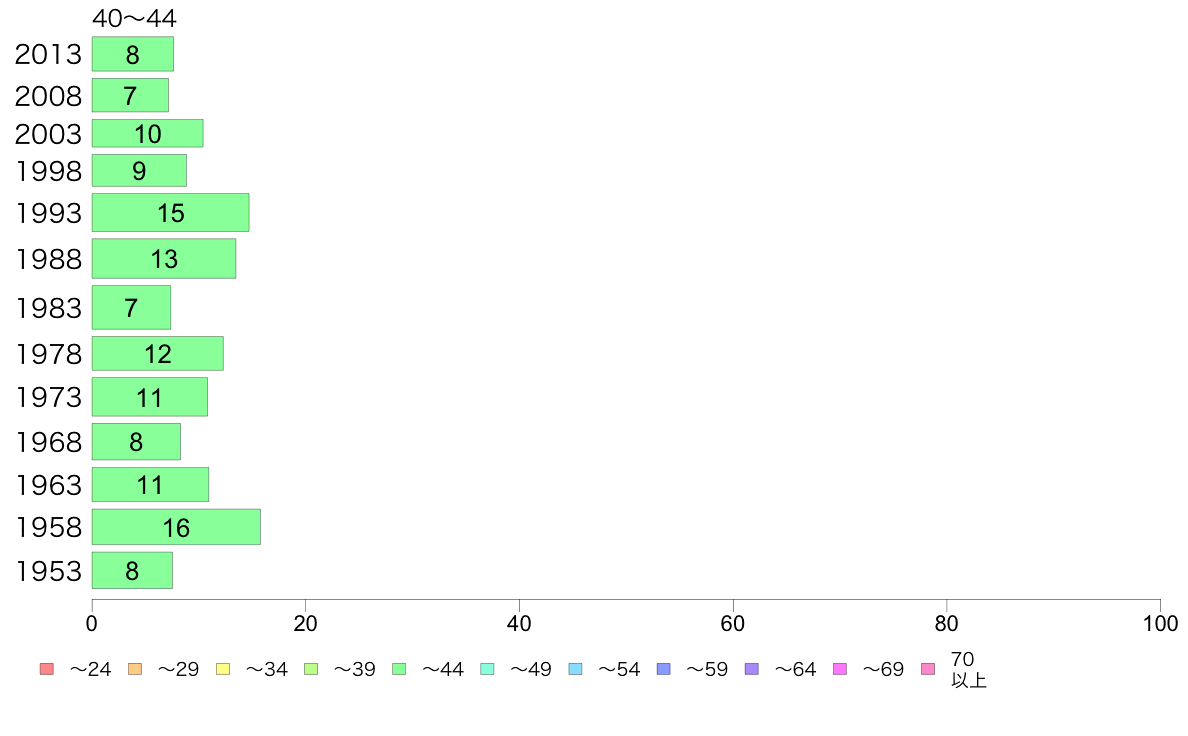Toggle the ~59 blue legend swatch
Screen dimensions: 1188x736
[x=664, y=669]
